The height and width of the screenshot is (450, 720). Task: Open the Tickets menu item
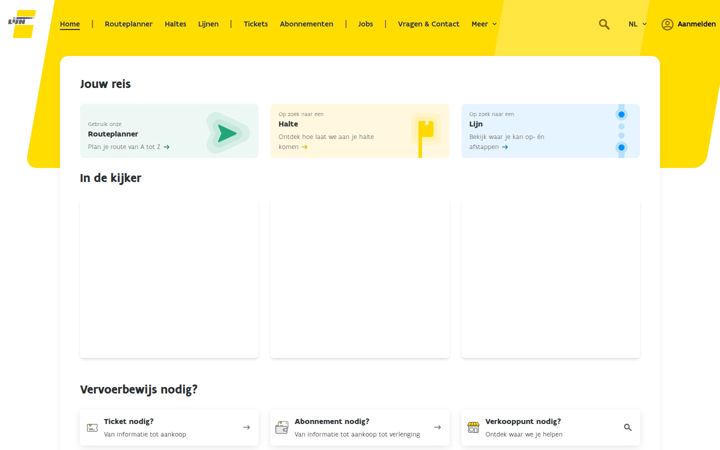point(256,24)
